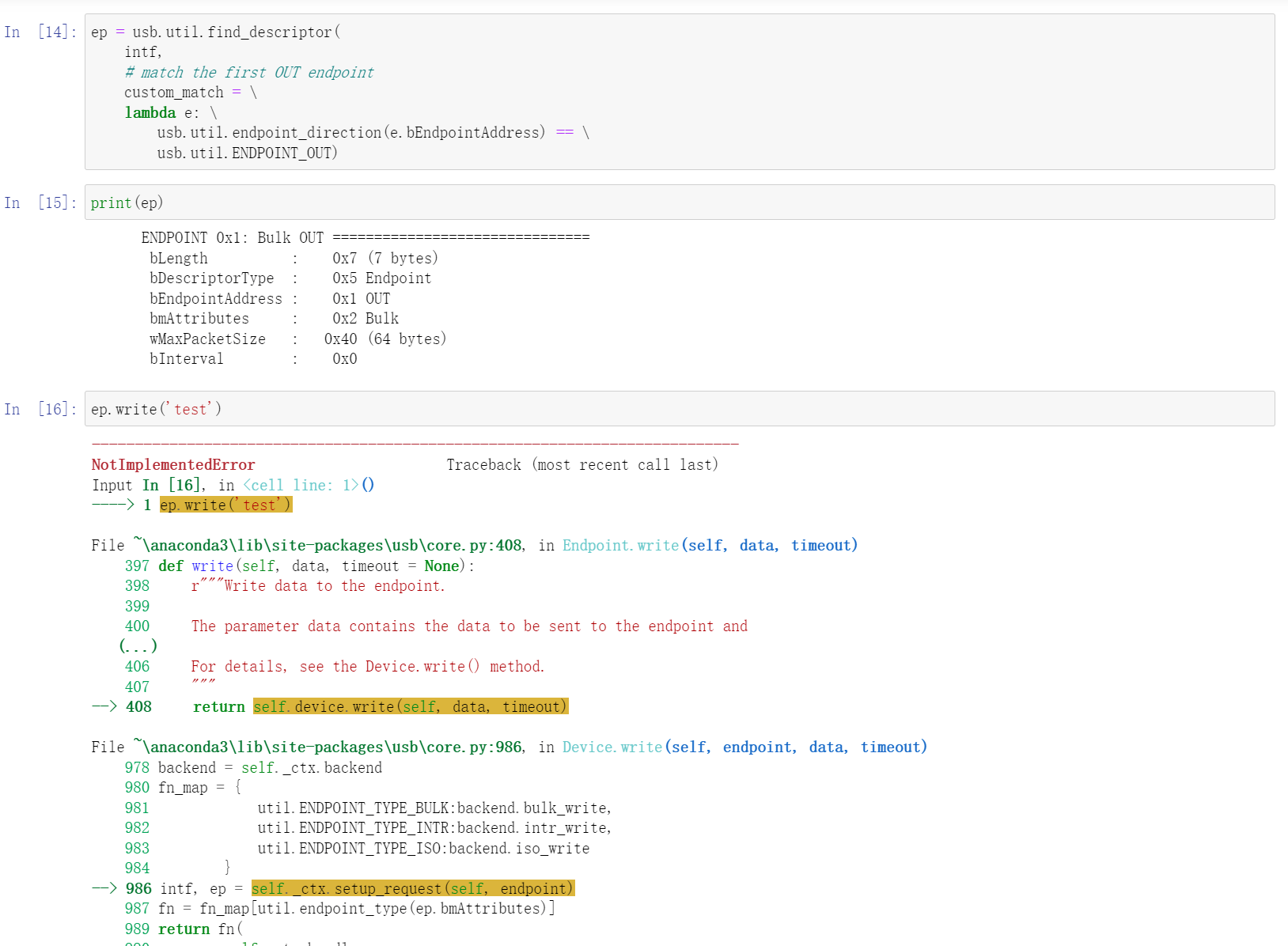Image resolution: width=1288 pixels, height=946 pixels.
Task: Click the bLength output row
Action: pos(294,258)
